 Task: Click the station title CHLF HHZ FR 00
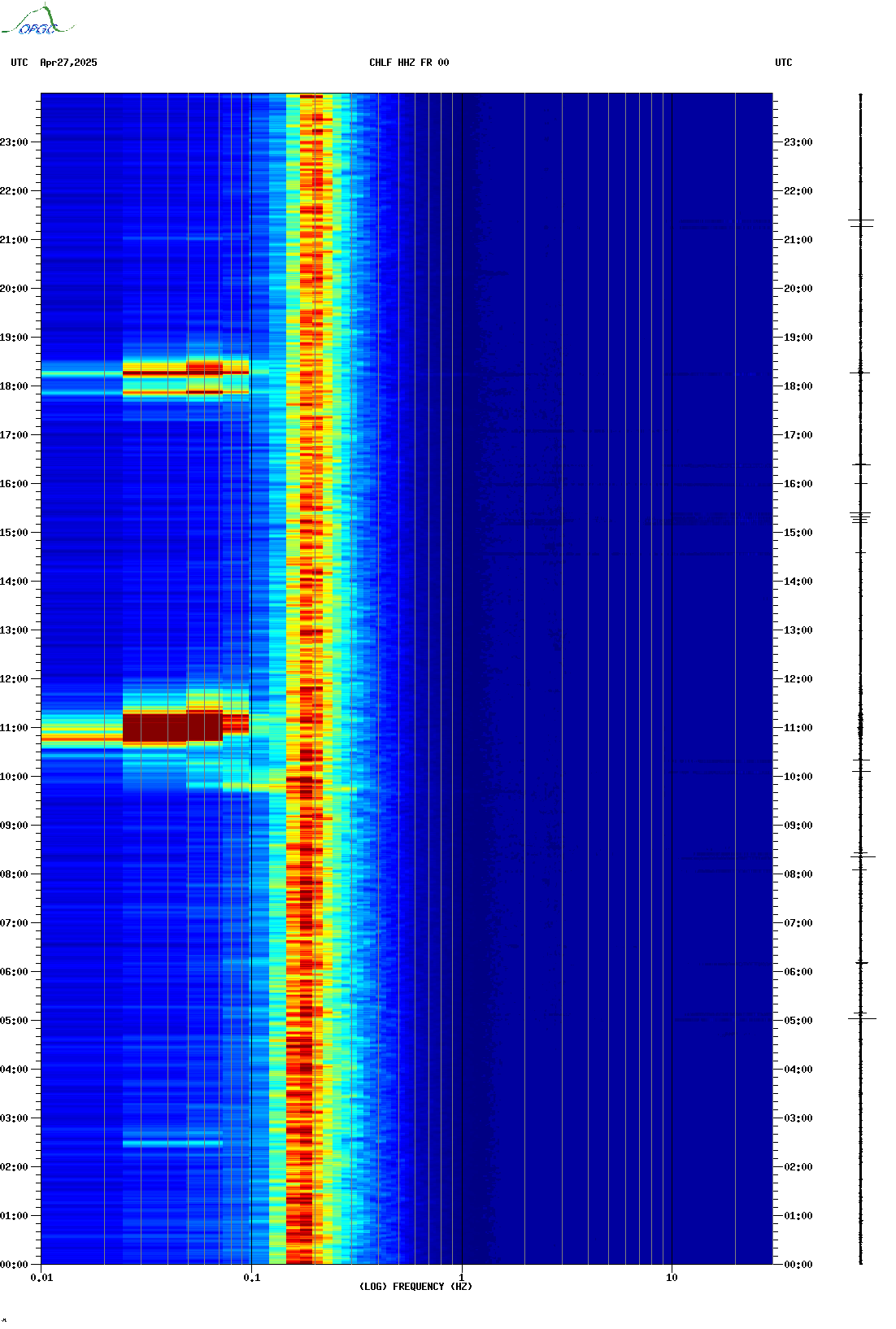[409, 63]
